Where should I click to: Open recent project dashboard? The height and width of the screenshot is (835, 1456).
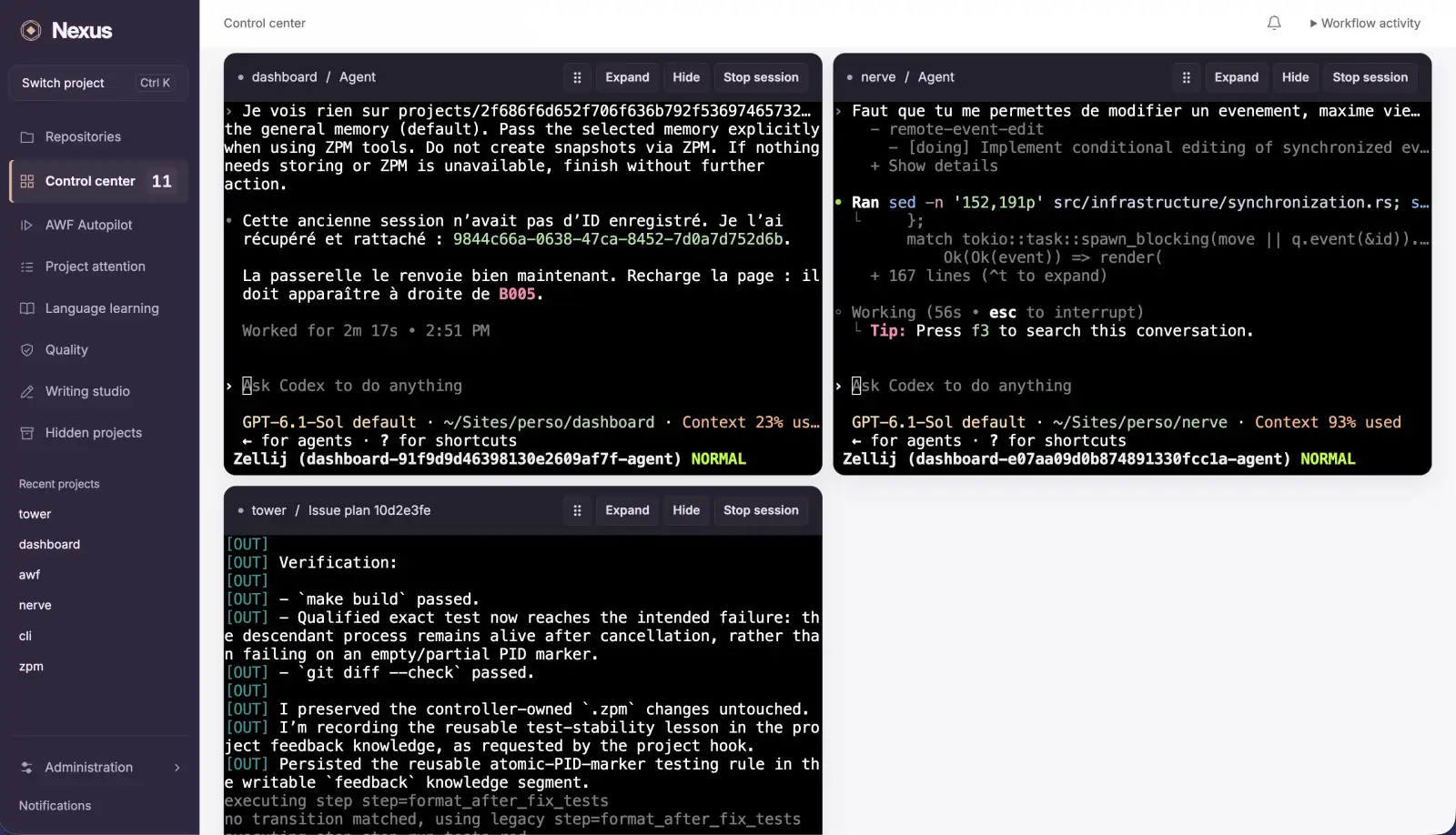click(49, 544)
